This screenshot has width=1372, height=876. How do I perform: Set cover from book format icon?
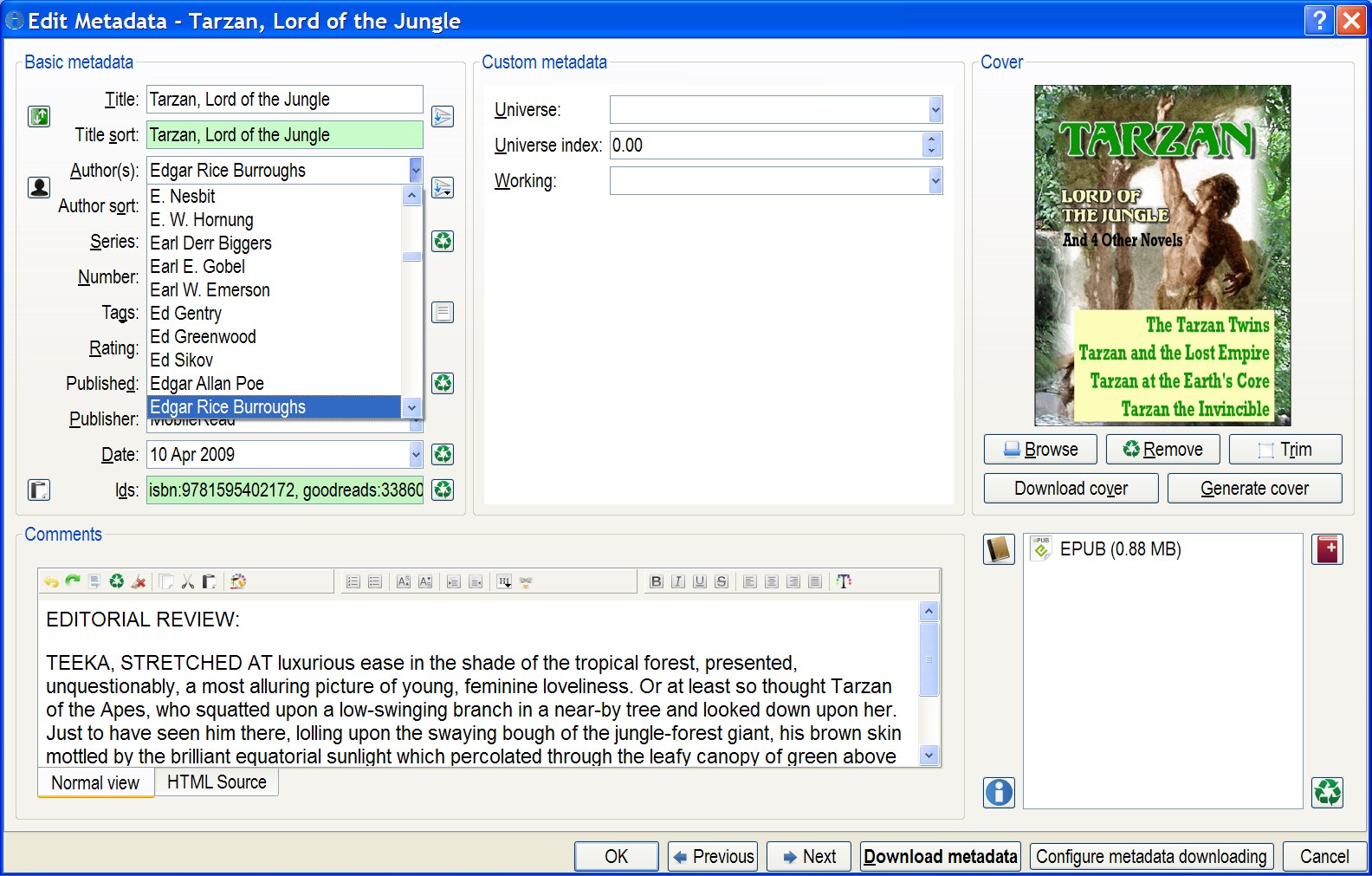coord(999,549)
